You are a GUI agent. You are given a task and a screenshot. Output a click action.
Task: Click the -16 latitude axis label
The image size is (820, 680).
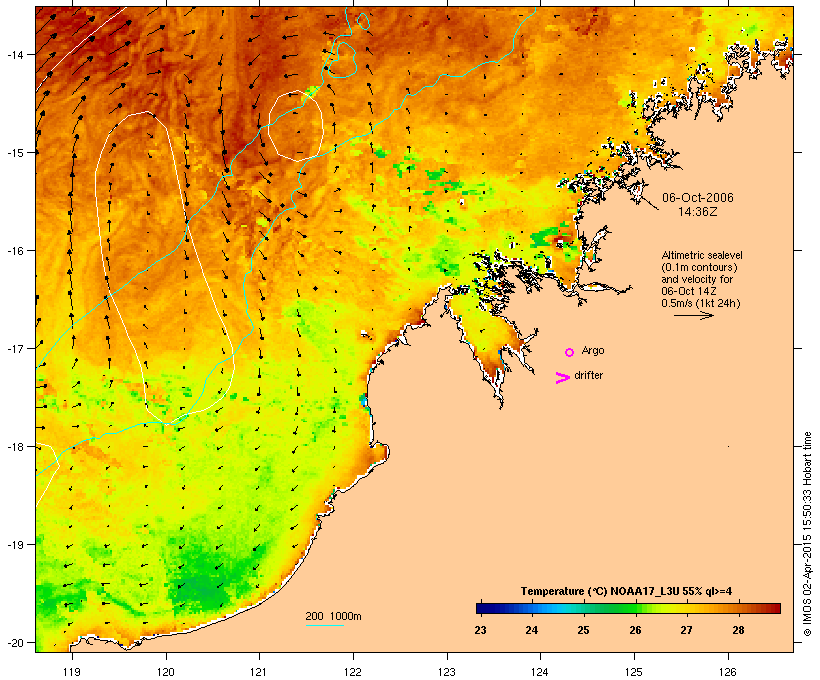[16, 251]
